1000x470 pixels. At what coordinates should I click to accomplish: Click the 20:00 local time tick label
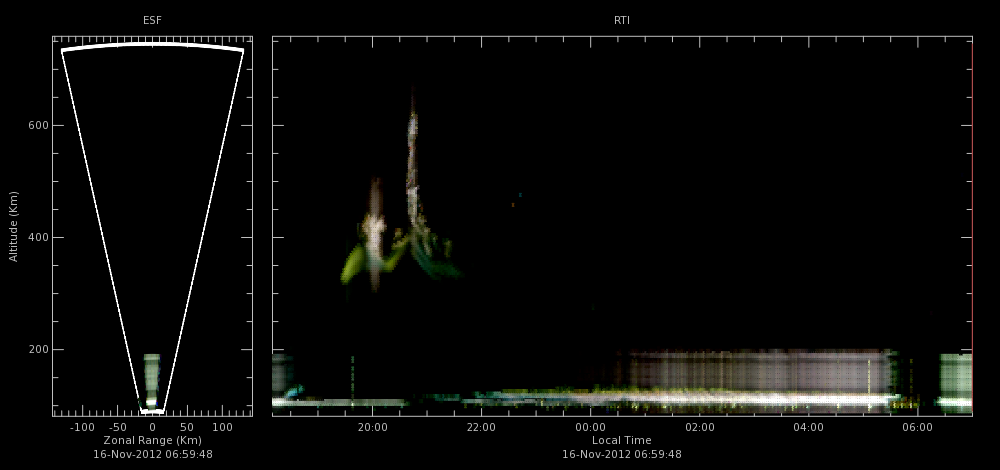point(372,427)
